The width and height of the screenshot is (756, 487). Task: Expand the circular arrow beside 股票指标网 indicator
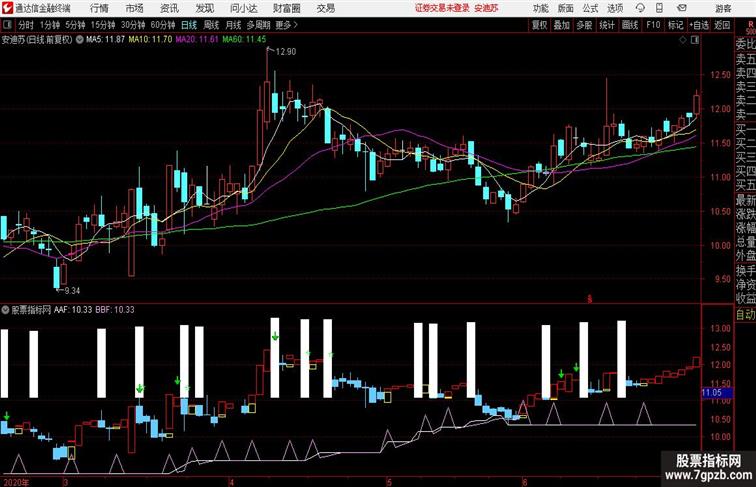[x=5, y=310]
